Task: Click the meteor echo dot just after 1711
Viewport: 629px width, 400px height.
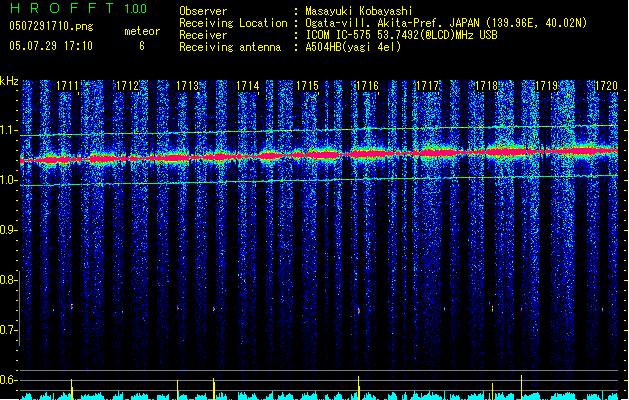Action: 72,307
